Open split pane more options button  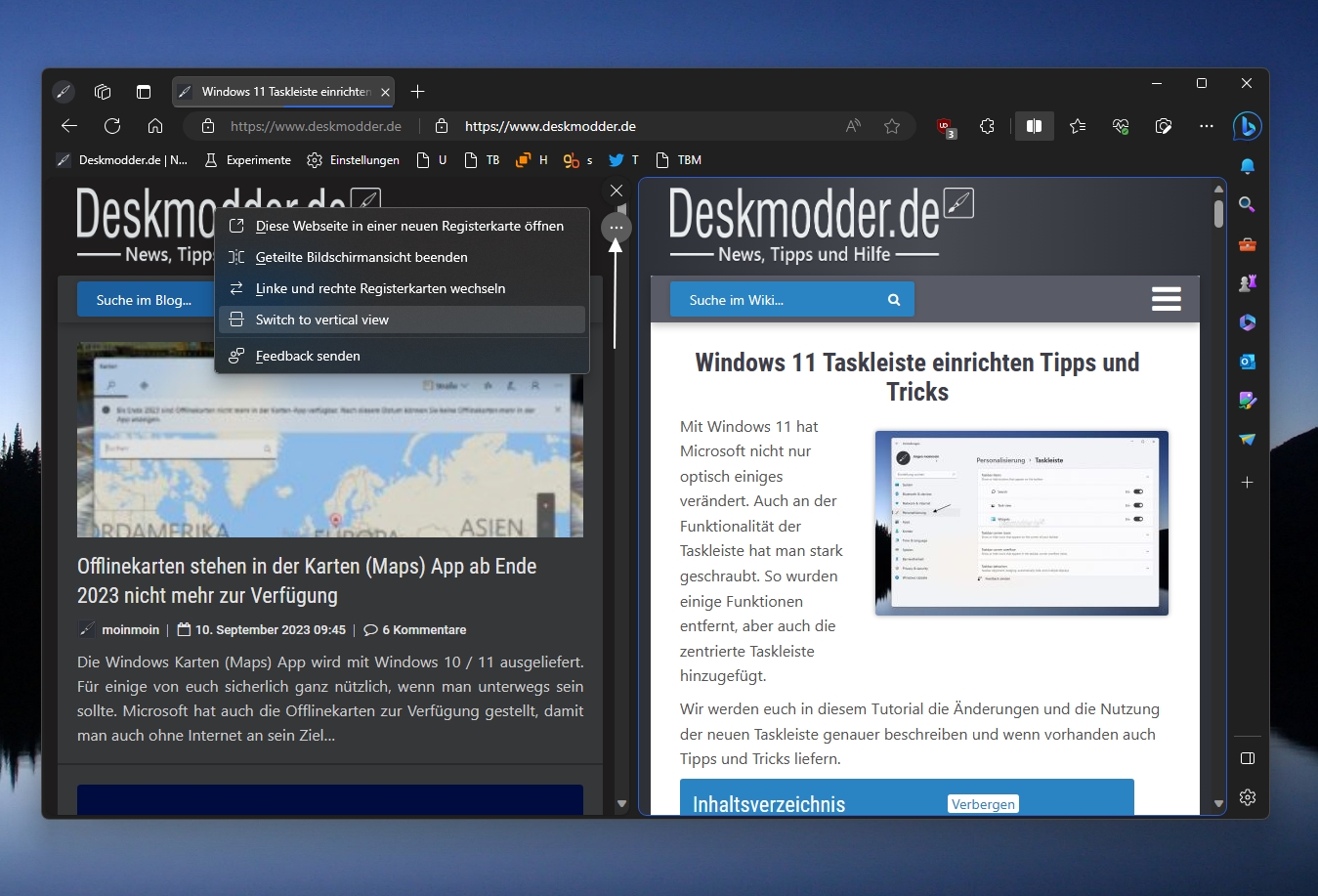(616, 228)
